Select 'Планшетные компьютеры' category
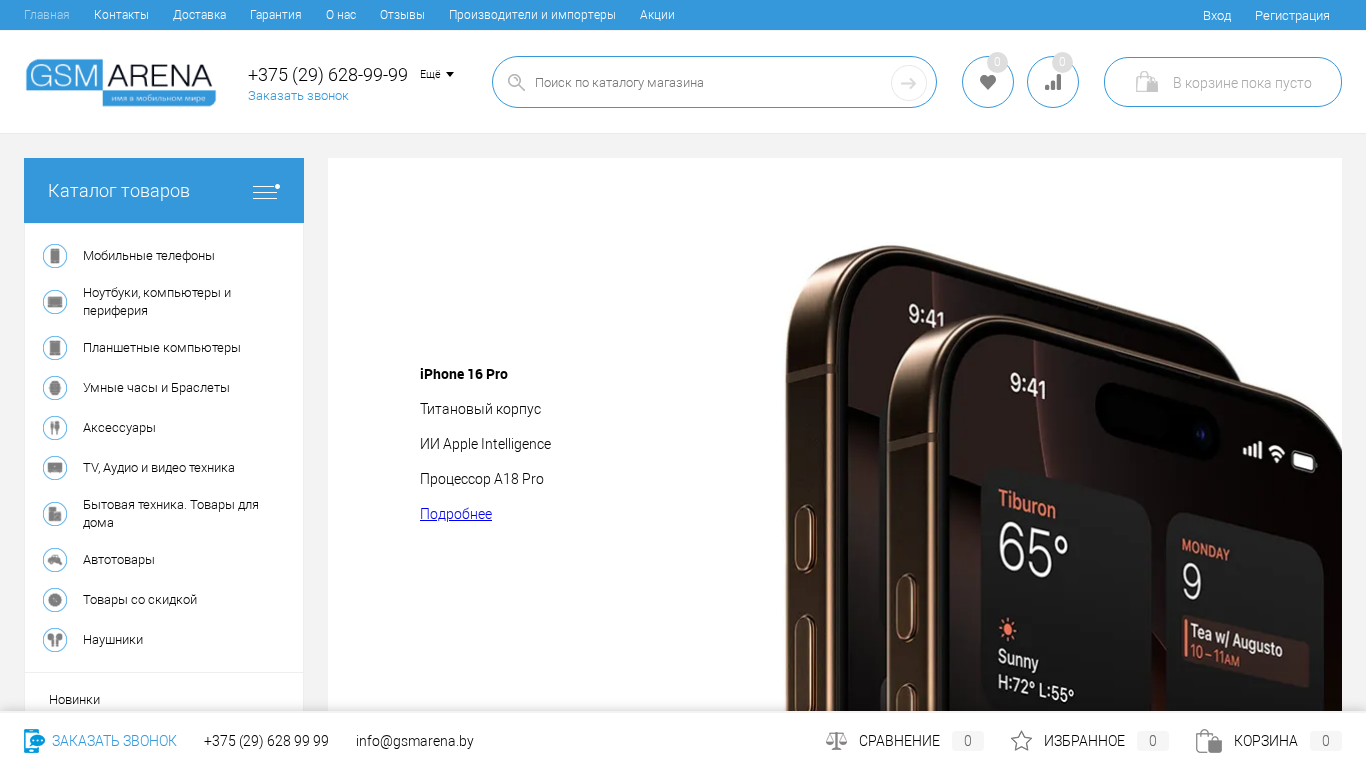This screenshot has width=1366, height=768. [x=162, y=348]
